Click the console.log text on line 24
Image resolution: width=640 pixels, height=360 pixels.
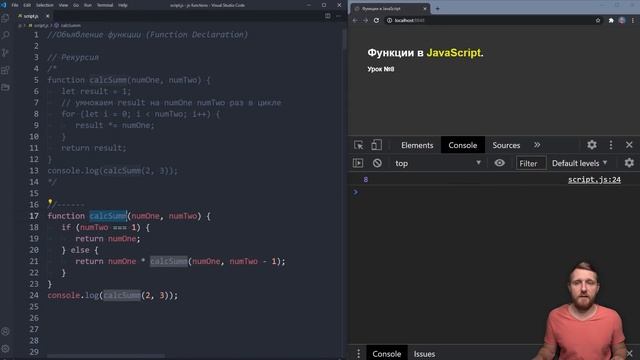[73, 295]
